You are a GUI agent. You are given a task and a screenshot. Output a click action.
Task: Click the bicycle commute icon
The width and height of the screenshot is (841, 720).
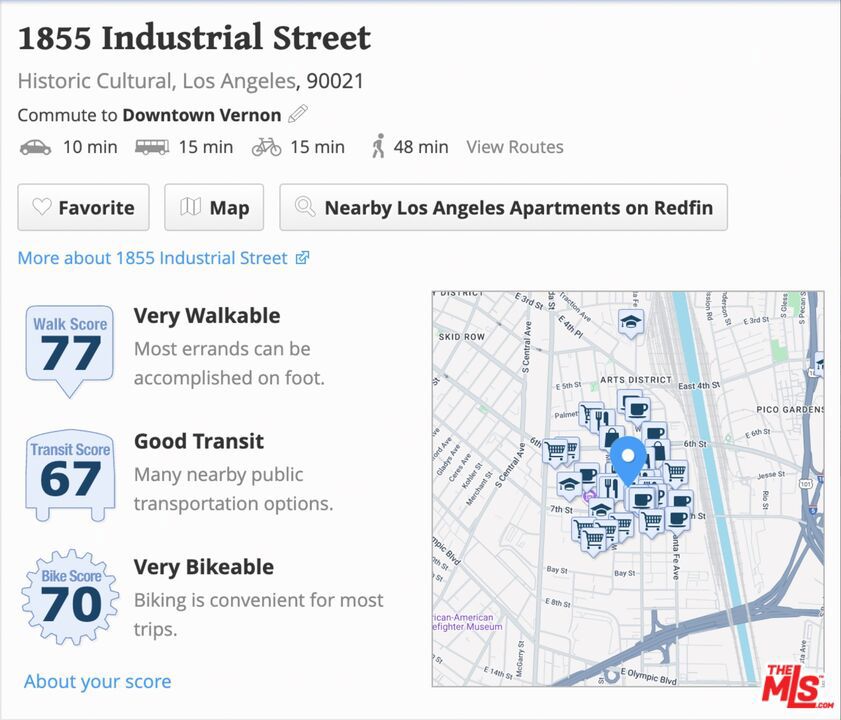click(264, 146)
